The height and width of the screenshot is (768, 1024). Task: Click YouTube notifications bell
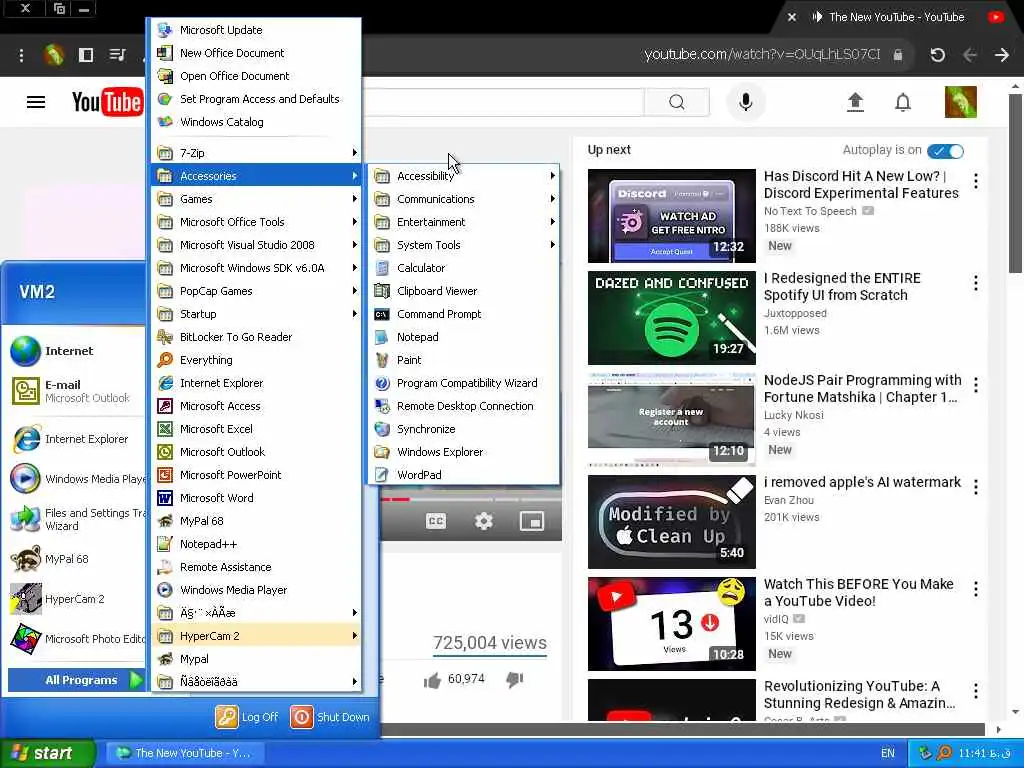[x=903, y=102]
